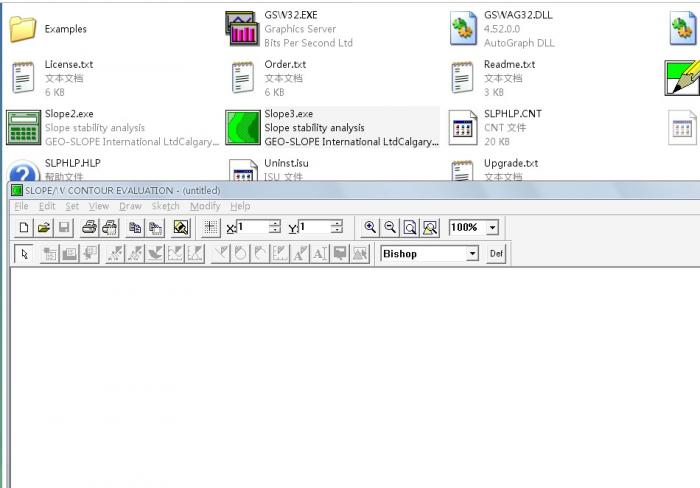Open the File menu
This screenshot has height=488, width=700.
[21, 206]
